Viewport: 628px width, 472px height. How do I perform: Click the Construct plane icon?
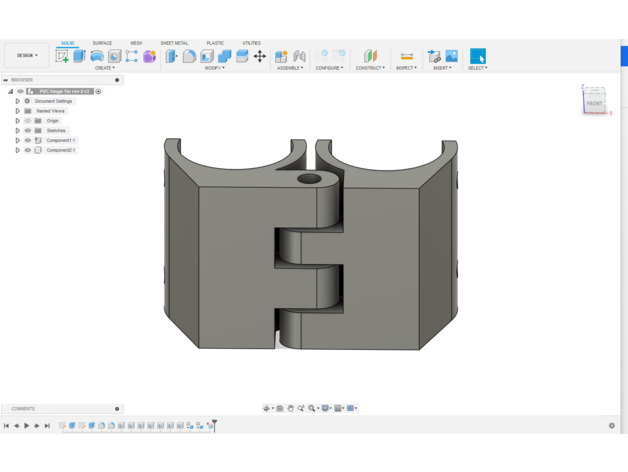370,57
